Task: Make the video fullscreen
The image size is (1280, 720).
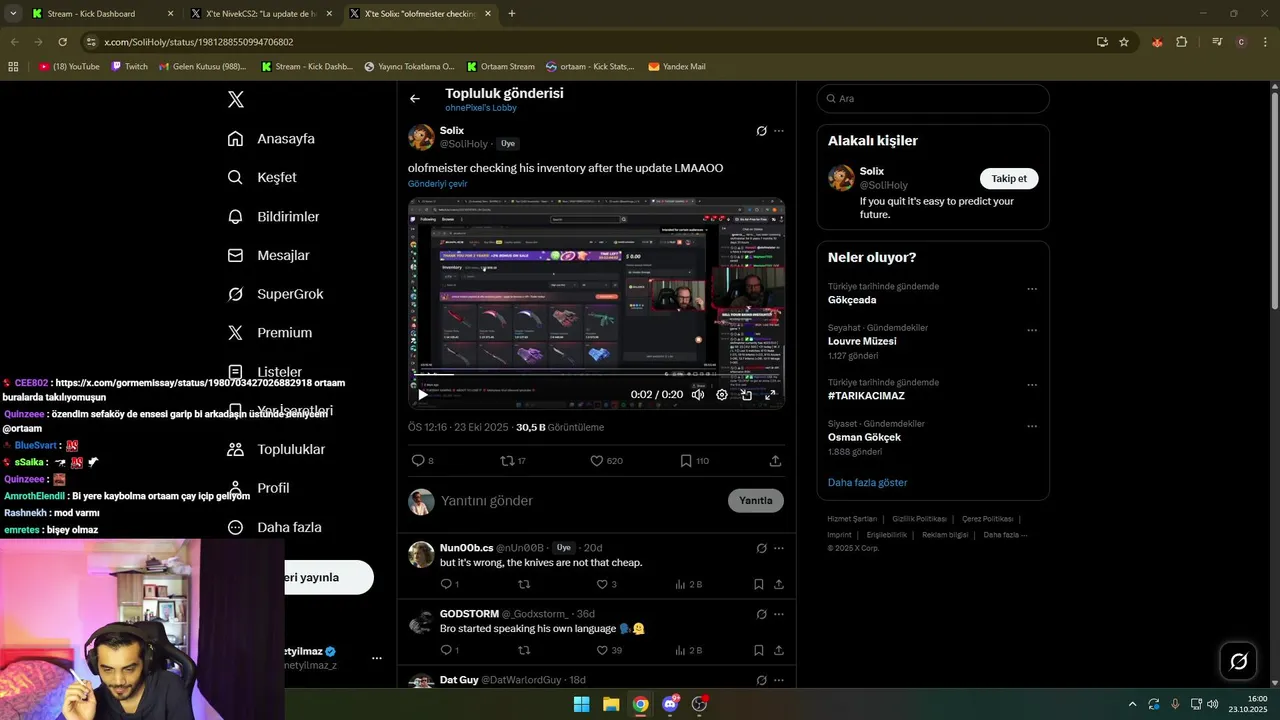Action: tap(770, 395)
